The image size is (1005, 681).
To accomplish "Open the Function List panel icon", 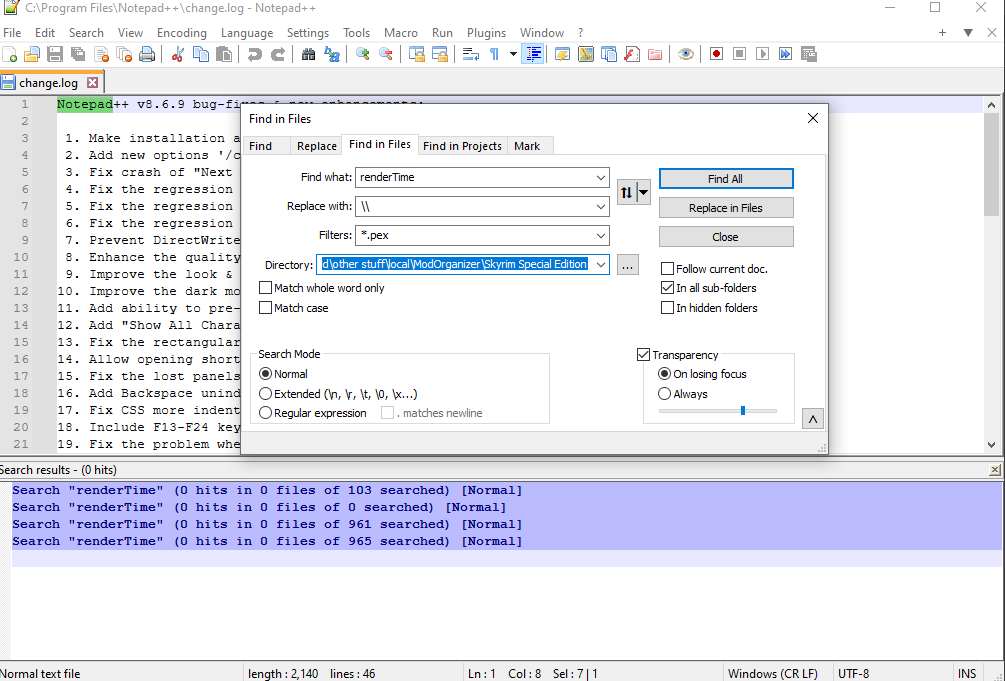I will point(632,55).
